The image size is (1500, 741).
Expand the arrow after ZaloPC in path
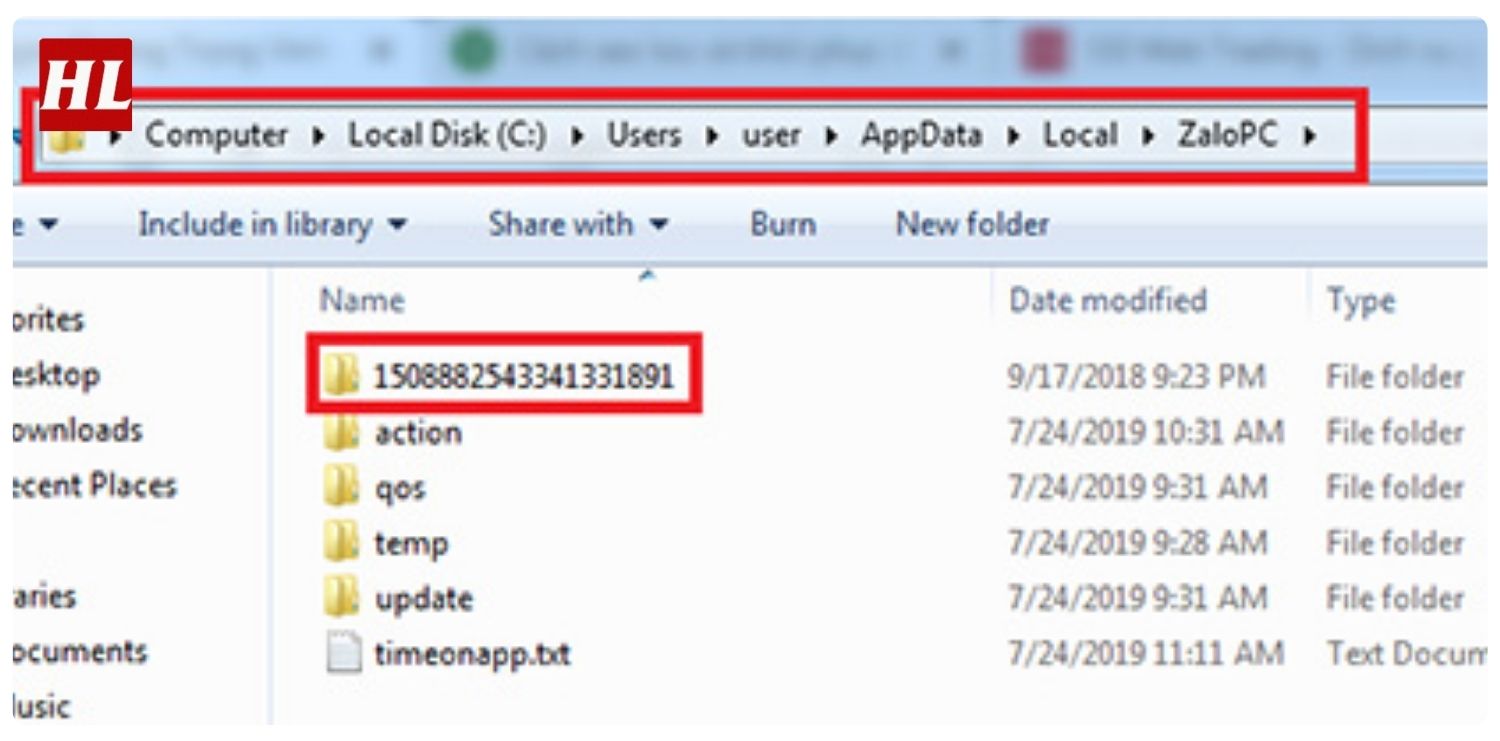1309,136
